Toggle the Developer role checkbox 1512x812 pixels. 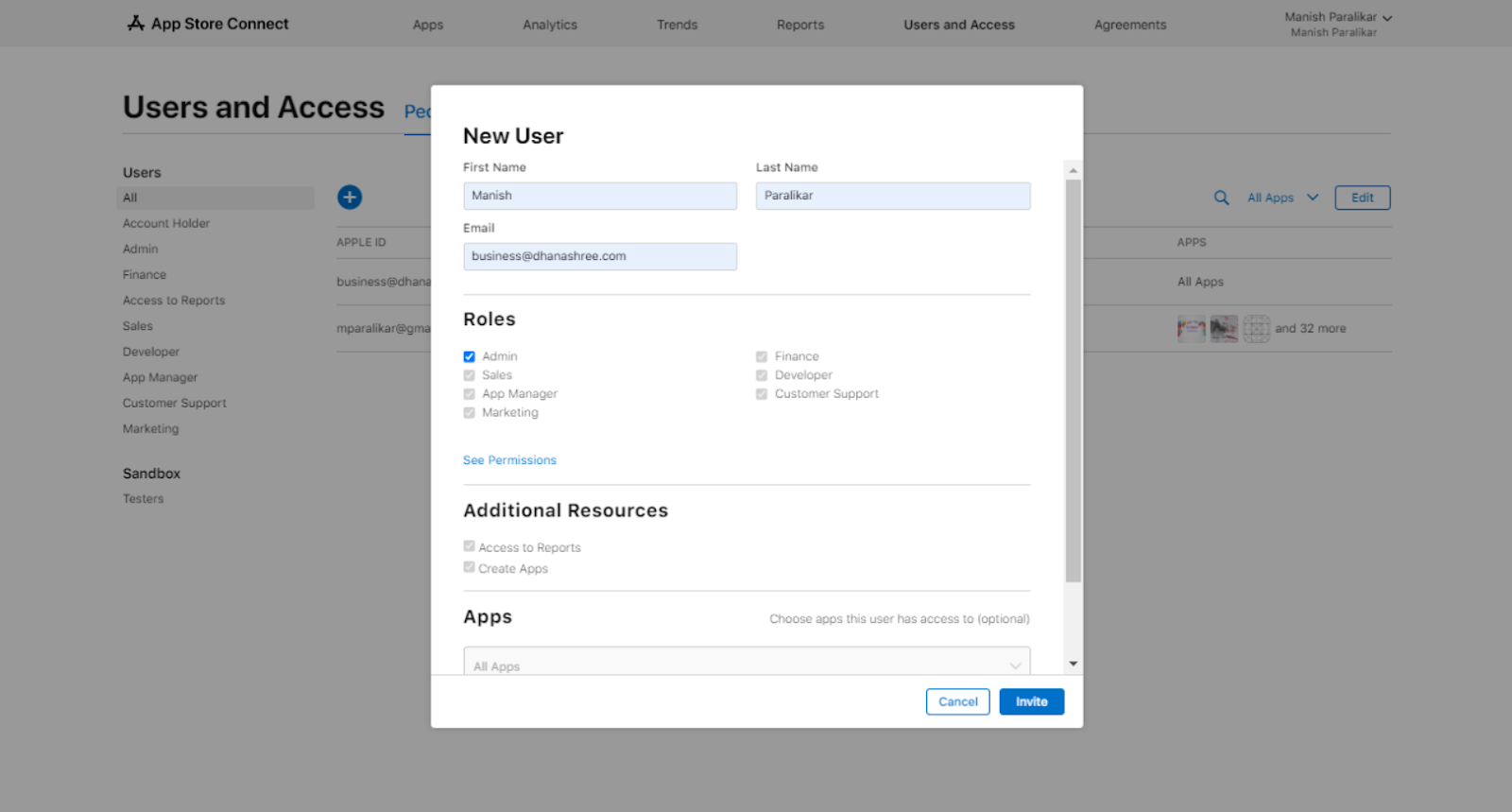pyautogui.click(x=762, y=375)
